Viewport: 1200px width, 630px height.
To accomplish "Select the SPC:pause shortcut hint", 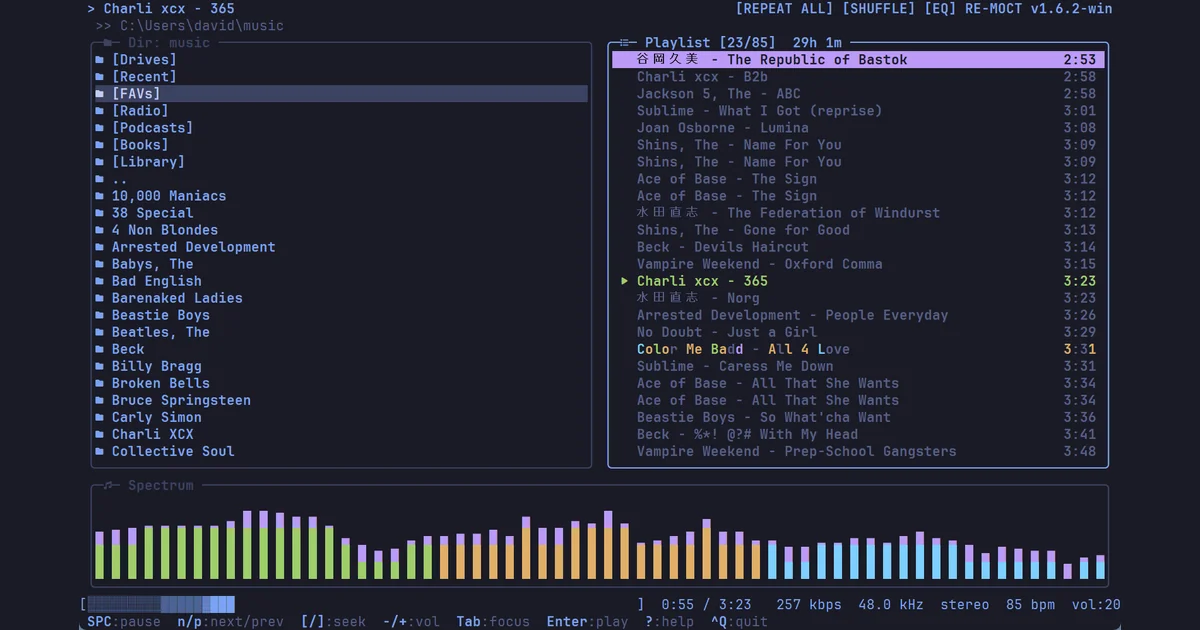I will (124, 622).
